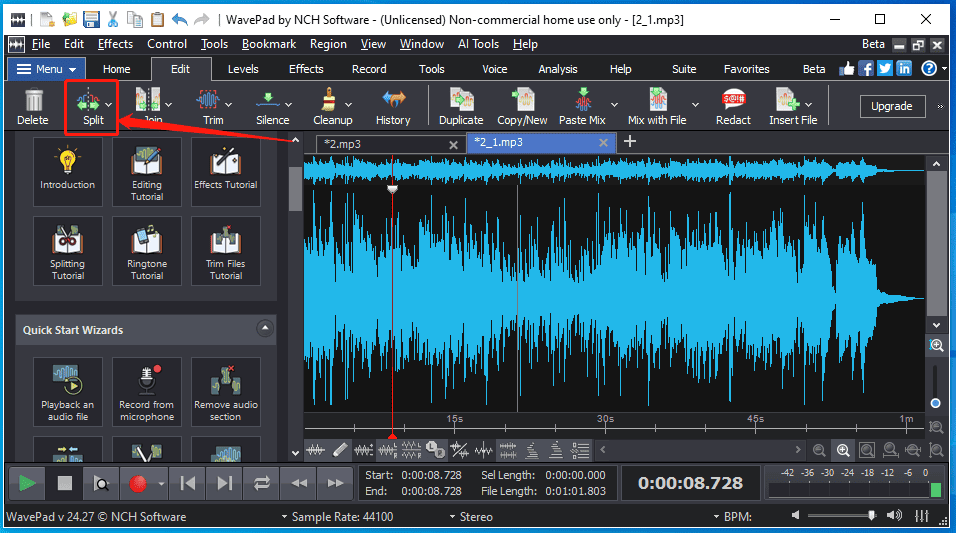956x533 pixels.
Task: Open the Trim dropdown arrow
Action: coord(229,104)
